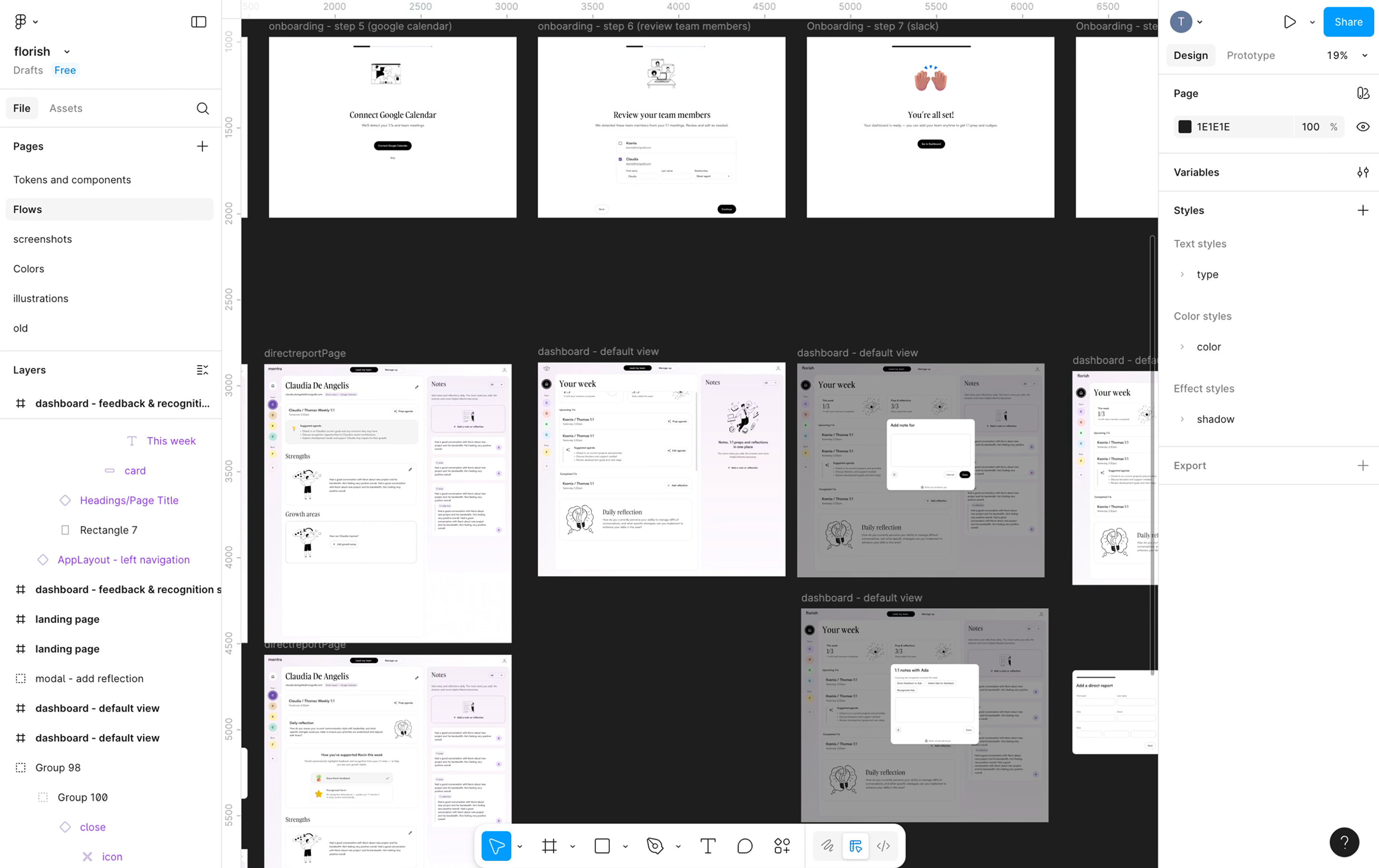Screen dimensions: 1379x868
Task: Open Frame tool options dropdown arrow
Action: click(572, 846)
